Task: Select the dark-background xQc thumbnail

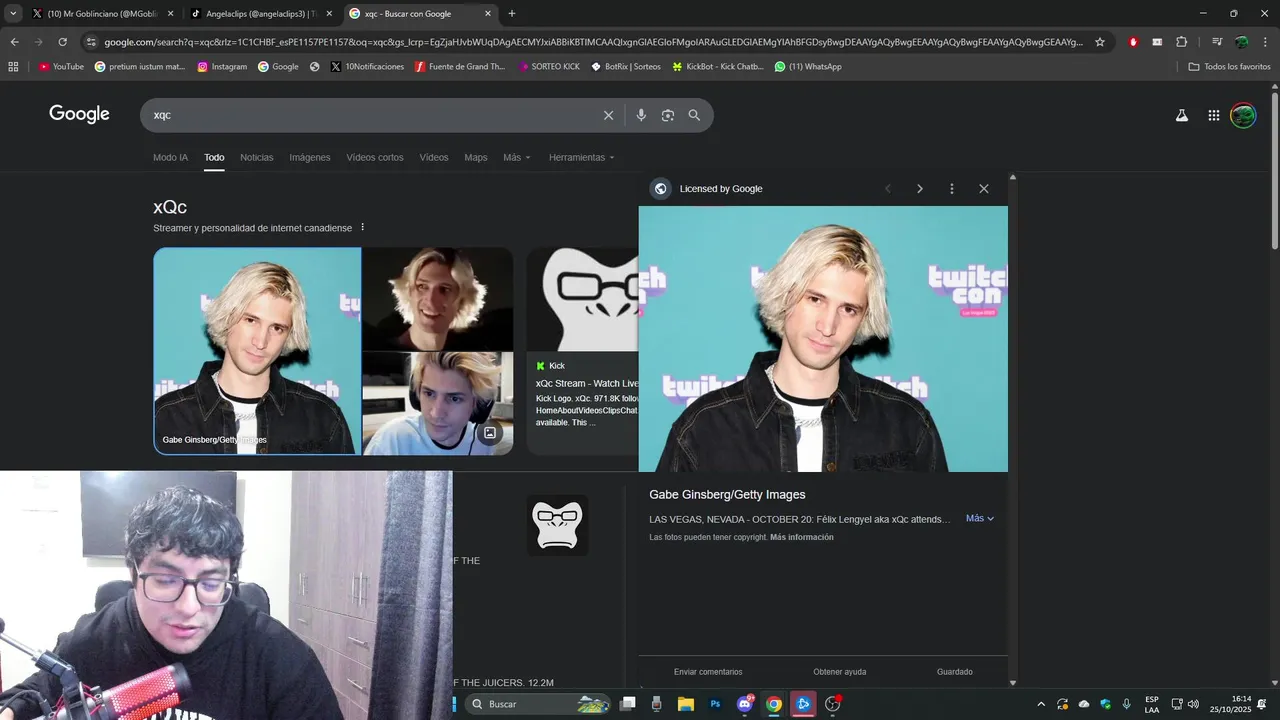Action: click(438, 299)
